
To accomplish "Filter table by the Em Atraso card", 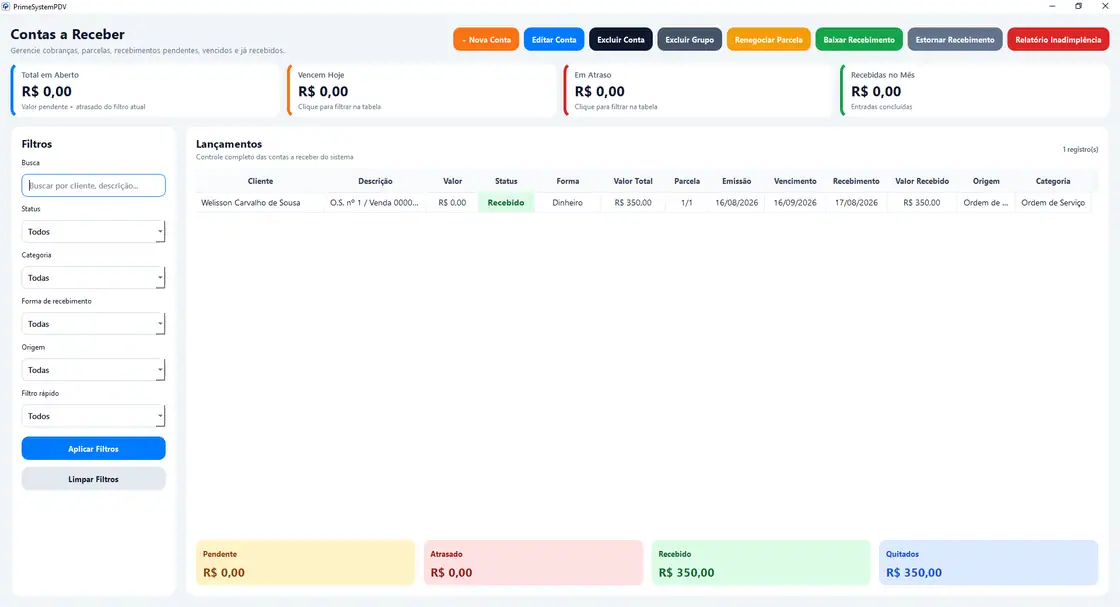I will coord(698,90).
